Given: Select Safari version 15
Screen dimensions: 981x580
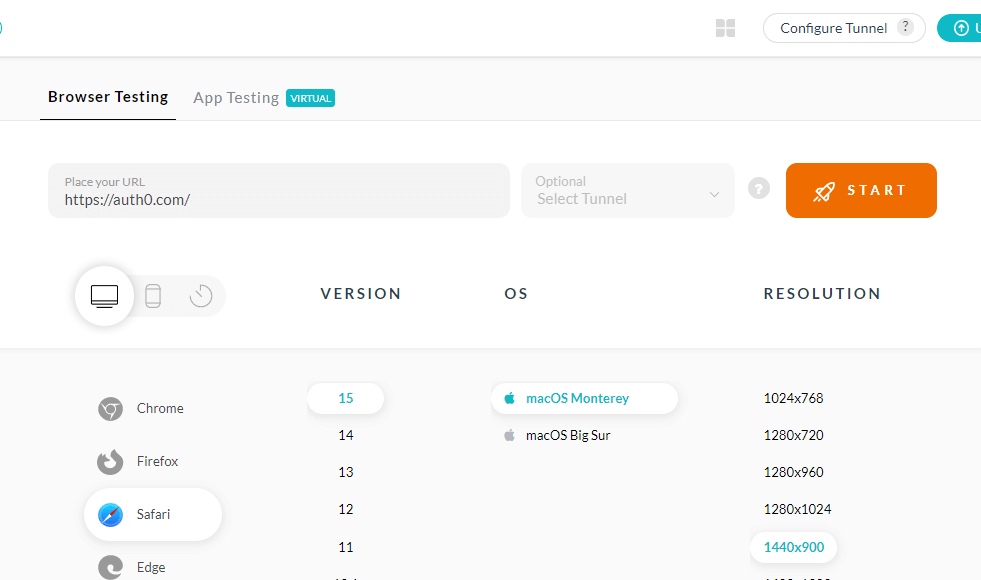Looking at the screenshot, I should click(345, 398).
